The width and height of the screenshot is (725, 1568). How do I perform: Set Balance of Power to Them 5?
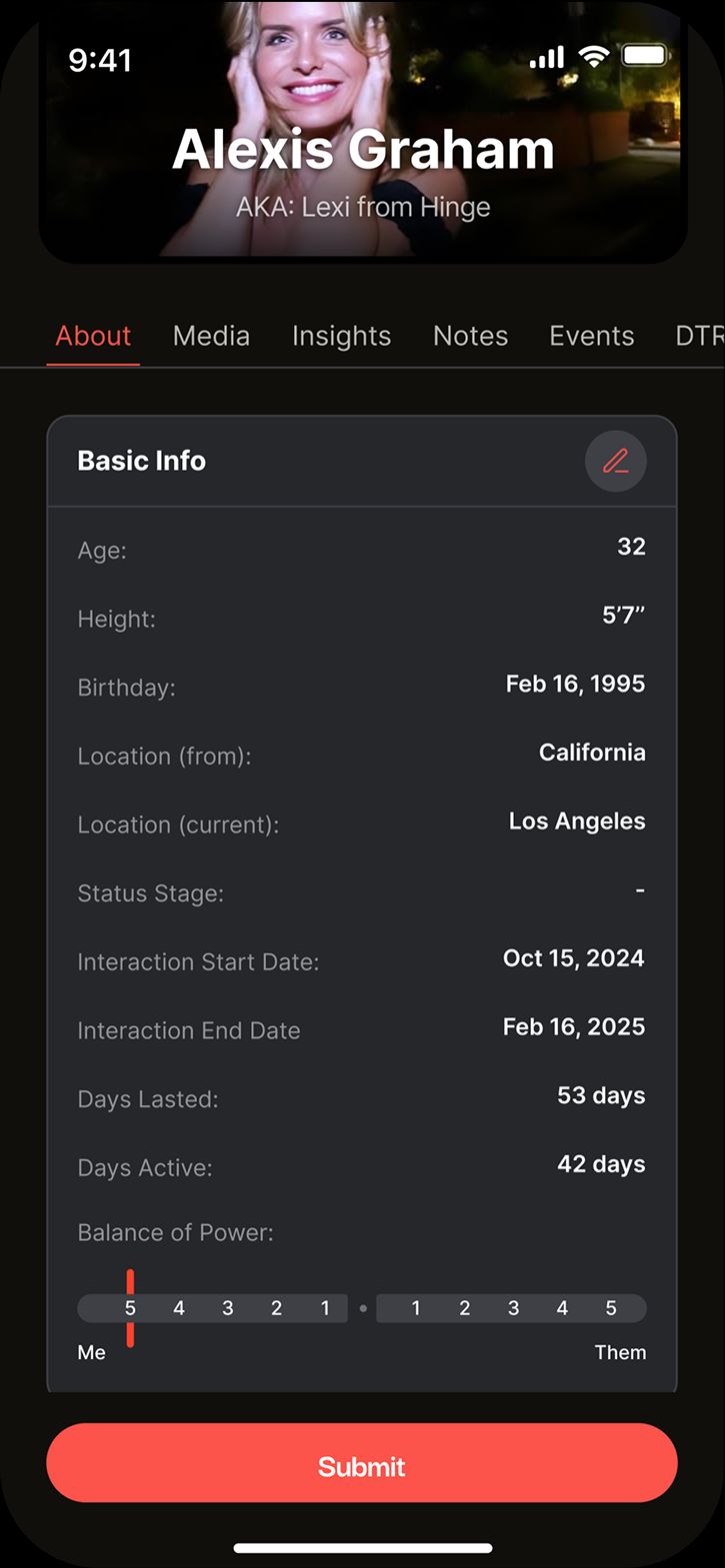[x=611, y=1308]
